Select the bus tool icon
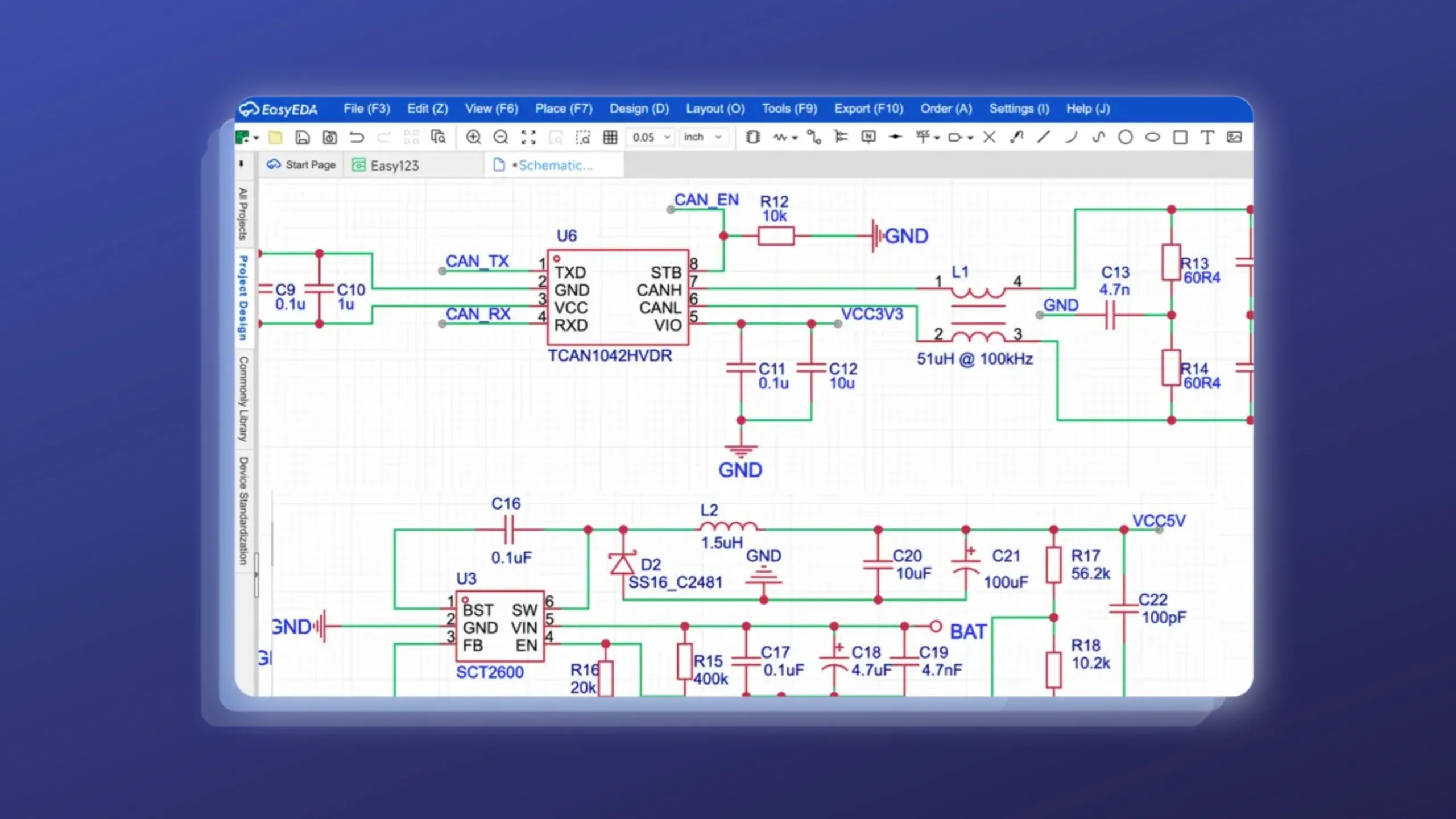Image resolution: width=1456 pixels, height=819 pixels. pos(841,137)
